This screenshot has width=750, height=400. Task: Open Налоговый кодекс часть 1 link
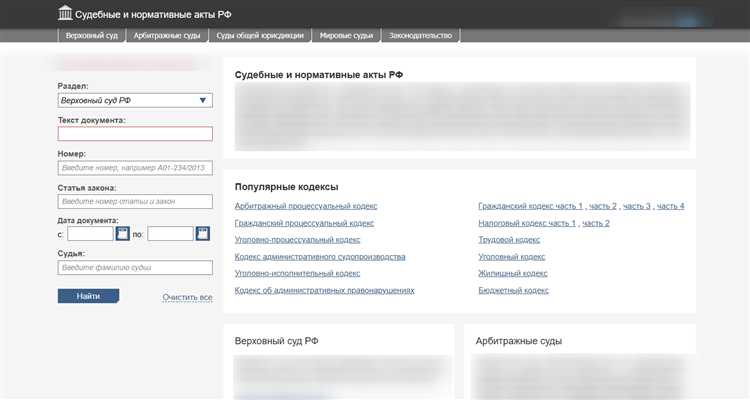click(527, 223)
